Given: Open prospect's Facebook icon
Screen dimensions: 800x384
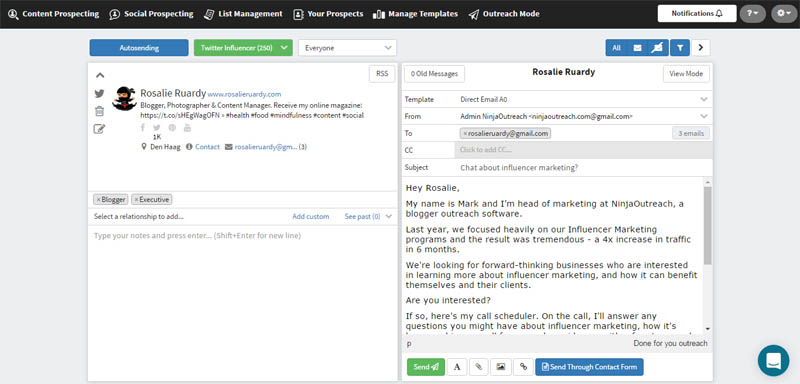Looking at the screenshot, I should point(143,127).
